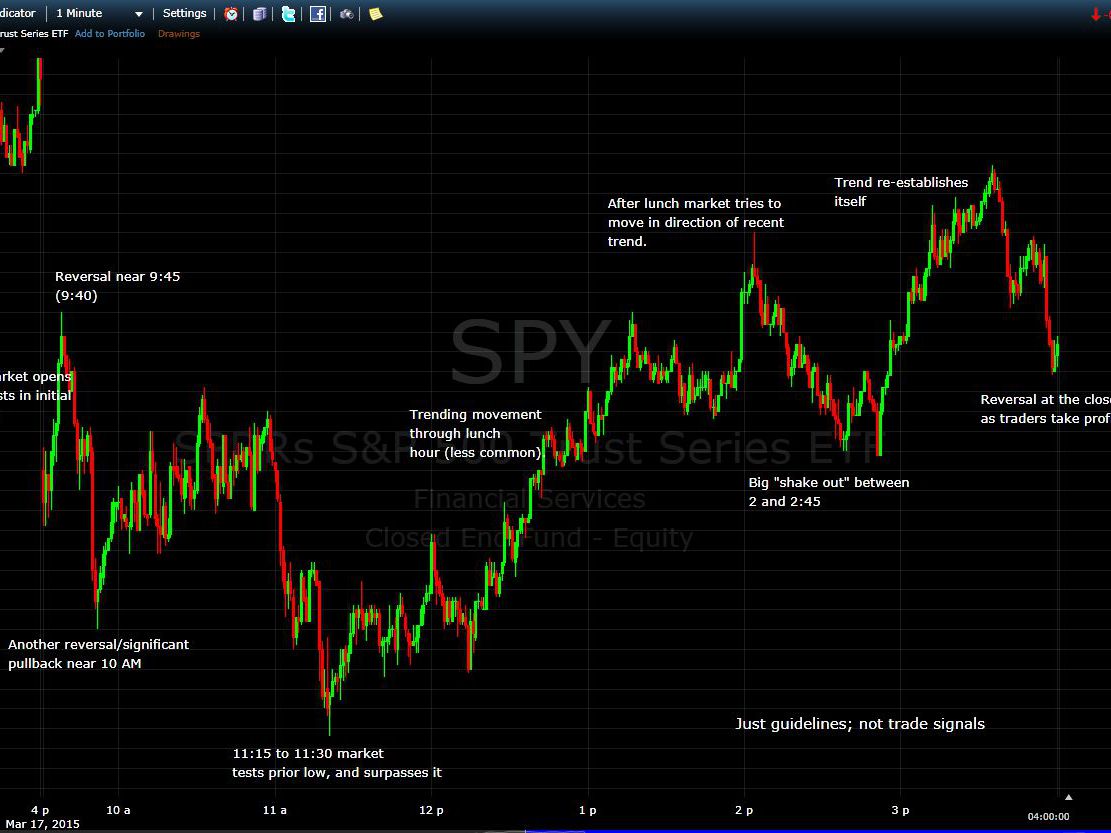The width and height of the screenshot is (1111, 833).
Task: Share chart via Twitter icon
Action: coord(288,13)
